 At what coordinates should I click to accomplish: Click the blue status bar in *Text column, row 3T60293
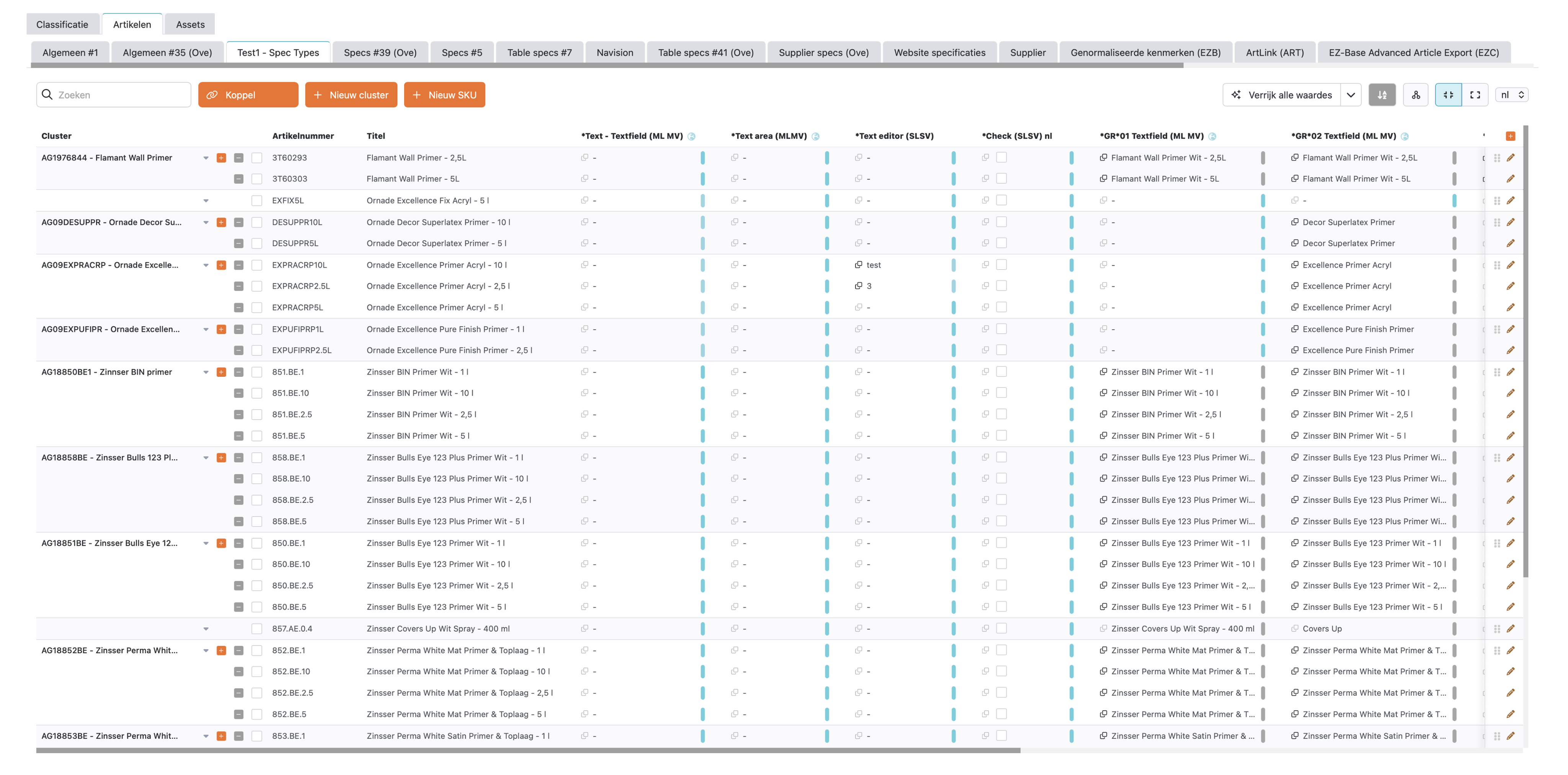point(702,158)
